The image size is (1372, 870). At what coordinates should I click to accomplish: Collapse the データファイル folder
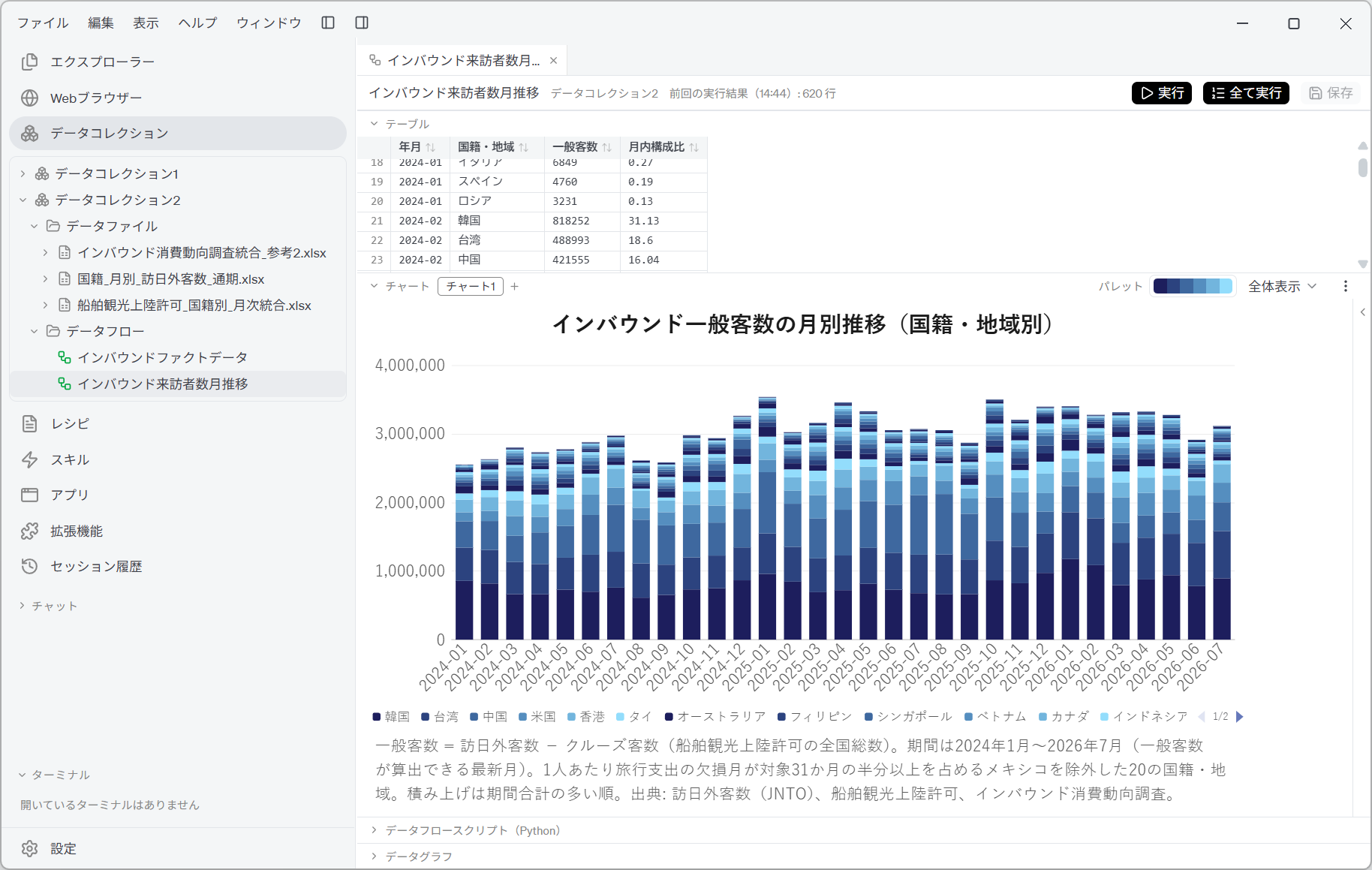[34, 226]
